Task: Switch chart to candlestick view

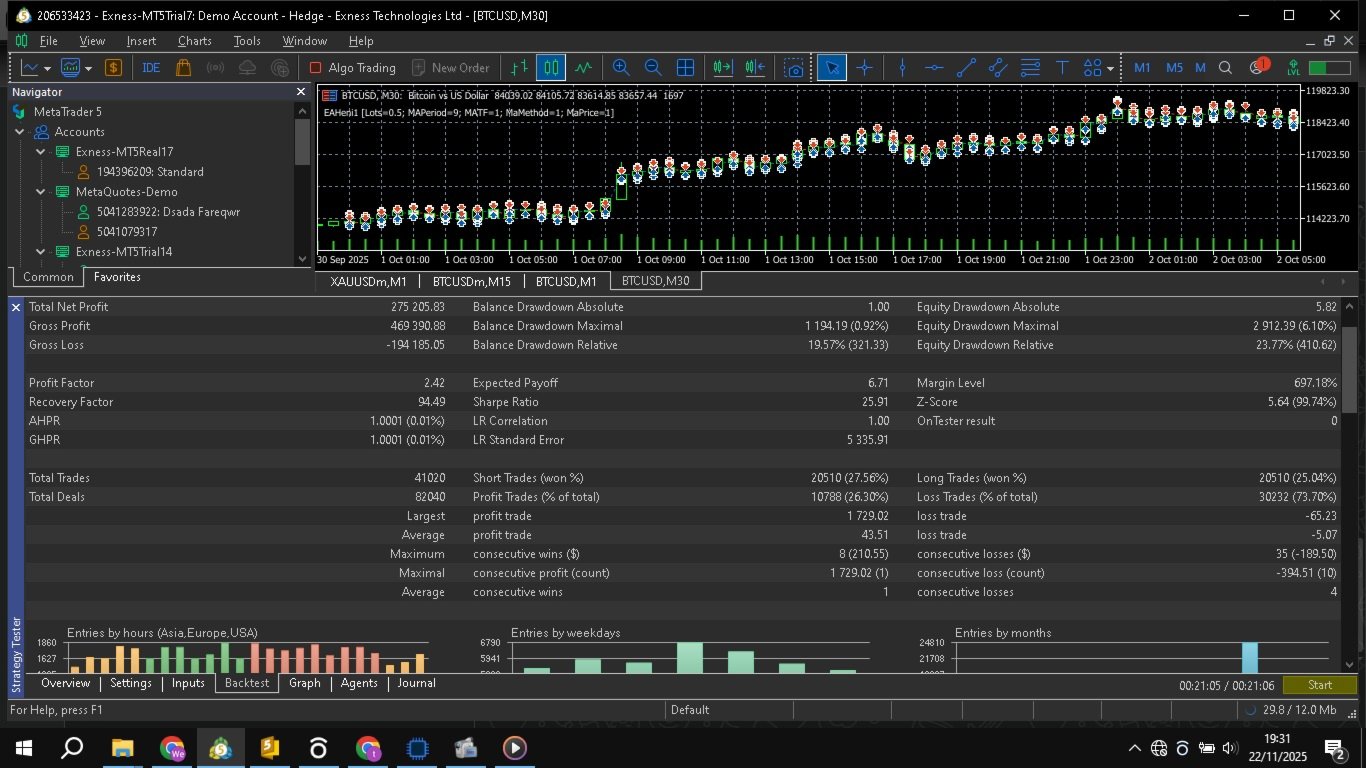Action: pos(551,68)
